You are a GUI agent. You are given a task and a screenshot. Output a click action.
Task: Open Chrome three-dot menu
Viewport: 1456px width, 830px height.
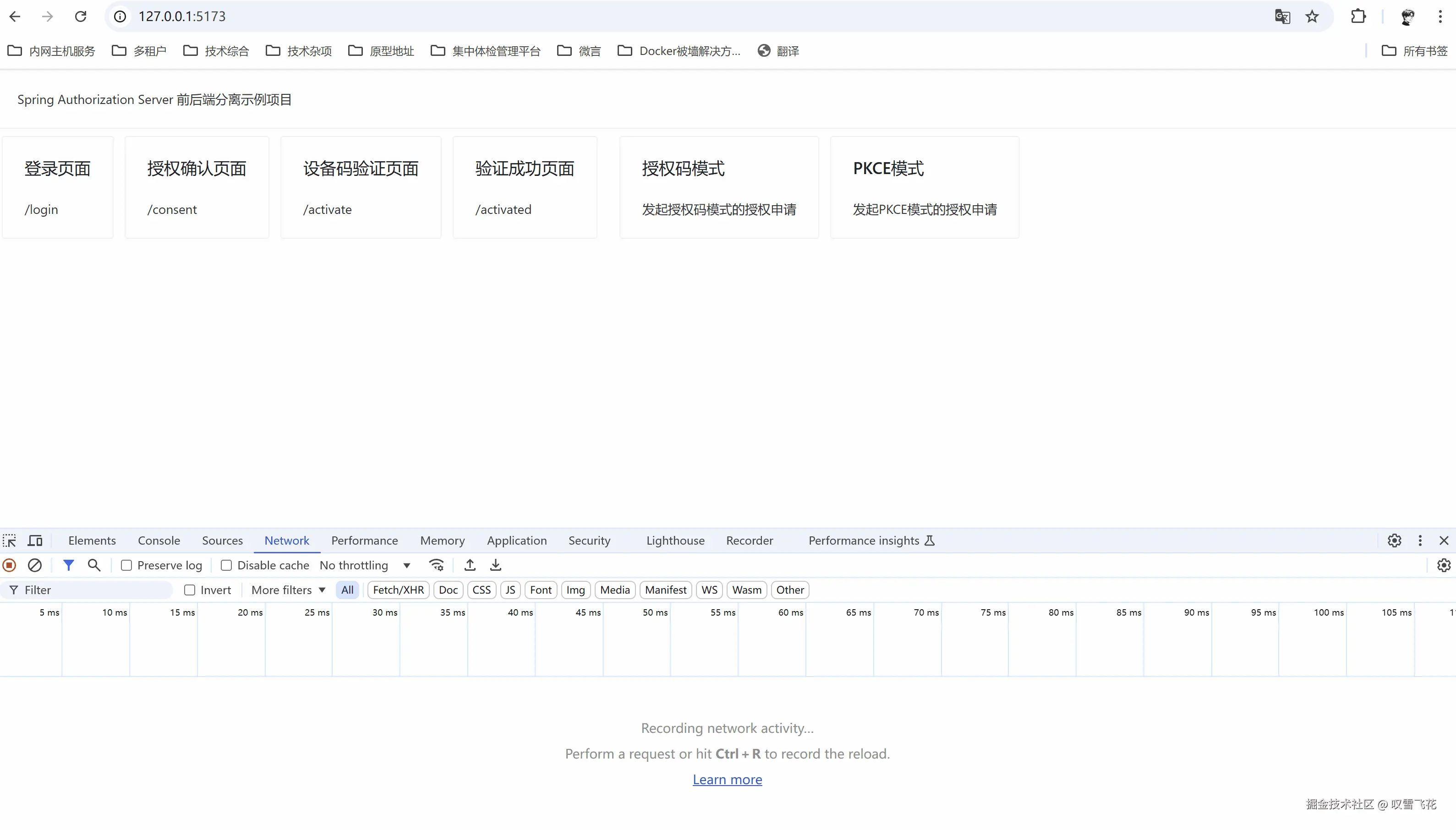coord(1440,16)
